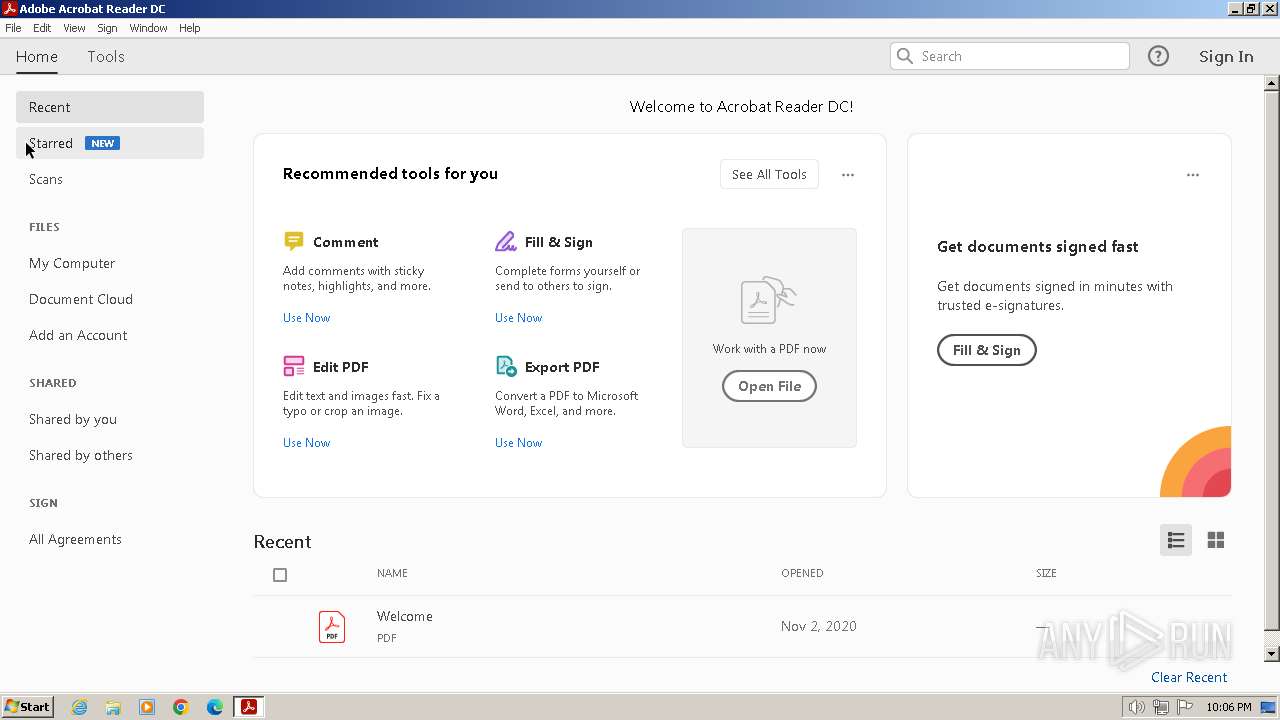Switch to thumbnail grid view

coord(1216,540)
